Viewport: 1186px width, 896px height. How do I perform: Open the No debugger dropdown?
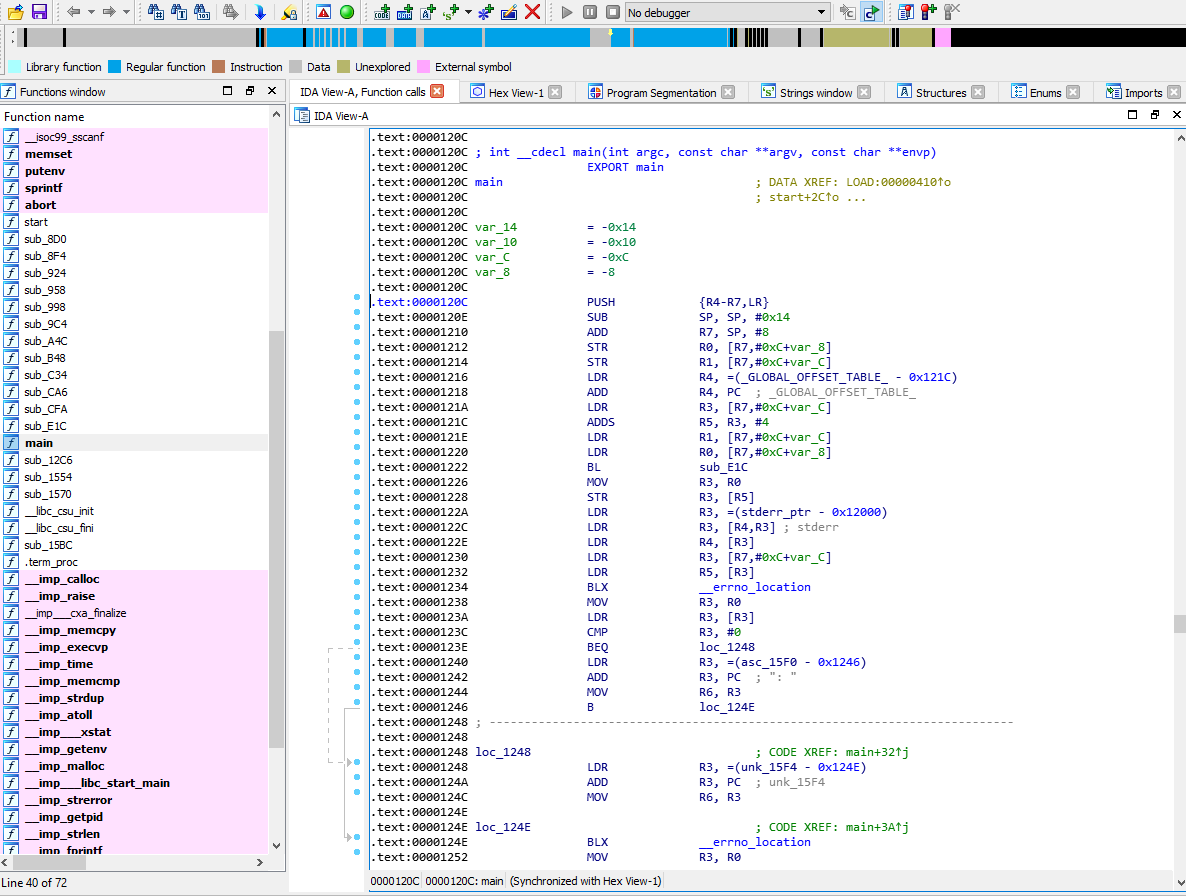821,12
